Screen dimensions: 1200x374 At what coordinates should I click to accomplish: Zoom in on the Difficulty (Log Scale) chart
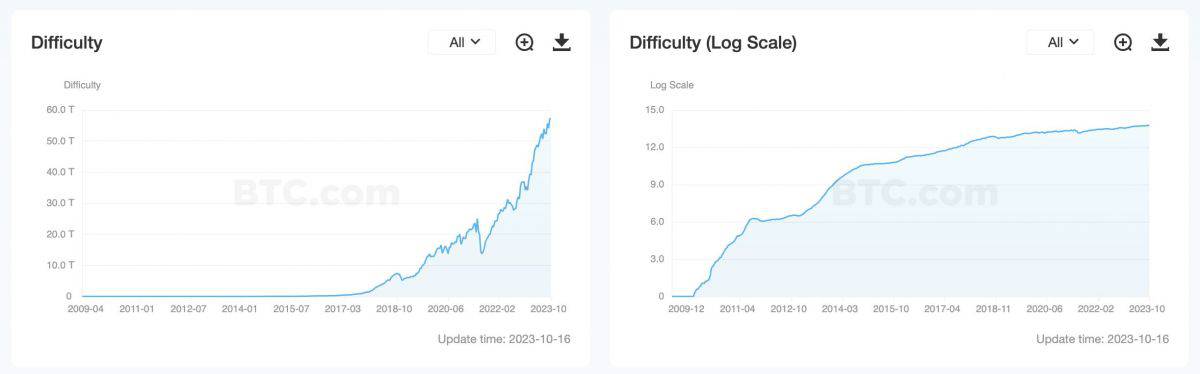[x=1123, y=42]
